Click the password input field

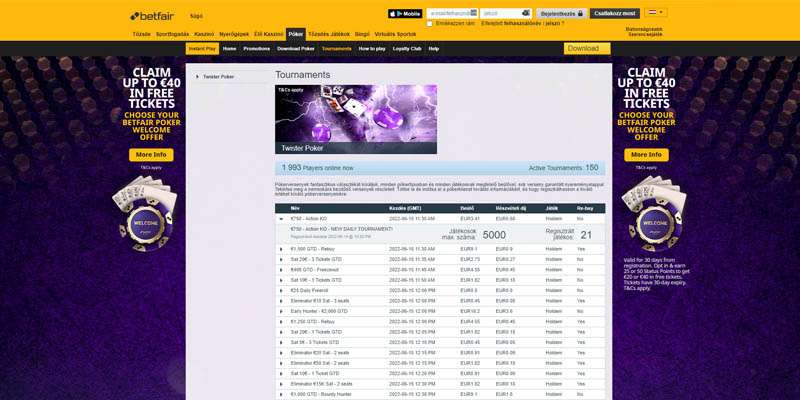point(506,13)
